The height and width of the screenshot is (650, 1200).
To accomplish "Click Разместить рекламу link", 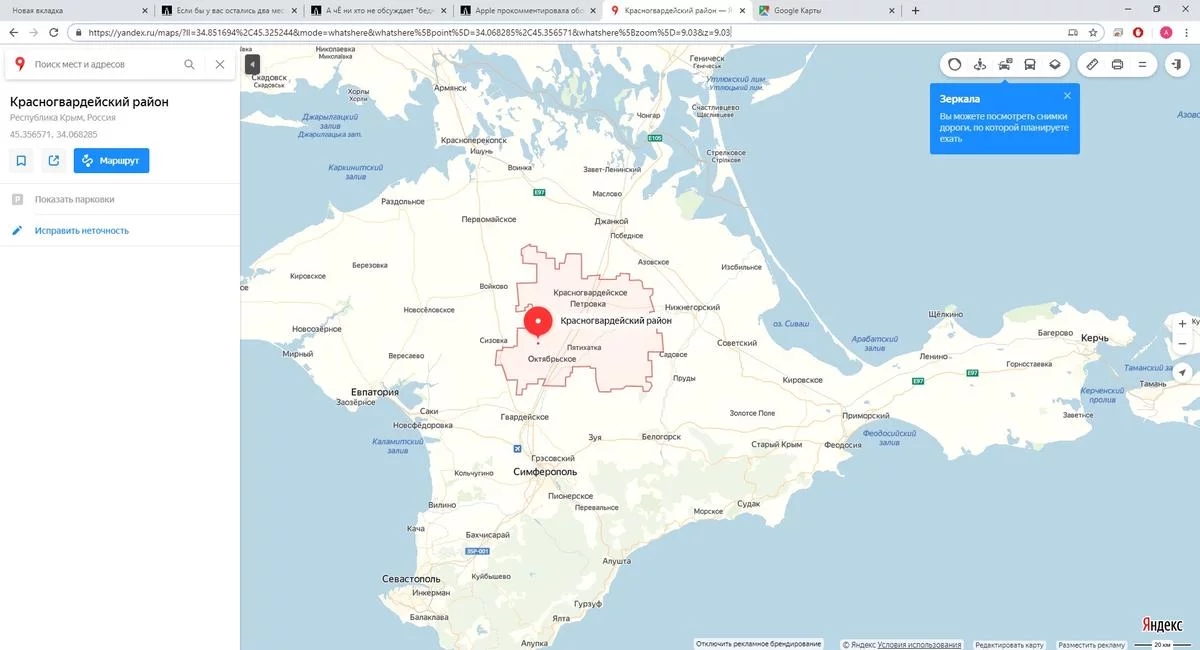I will click(1093, 645).
